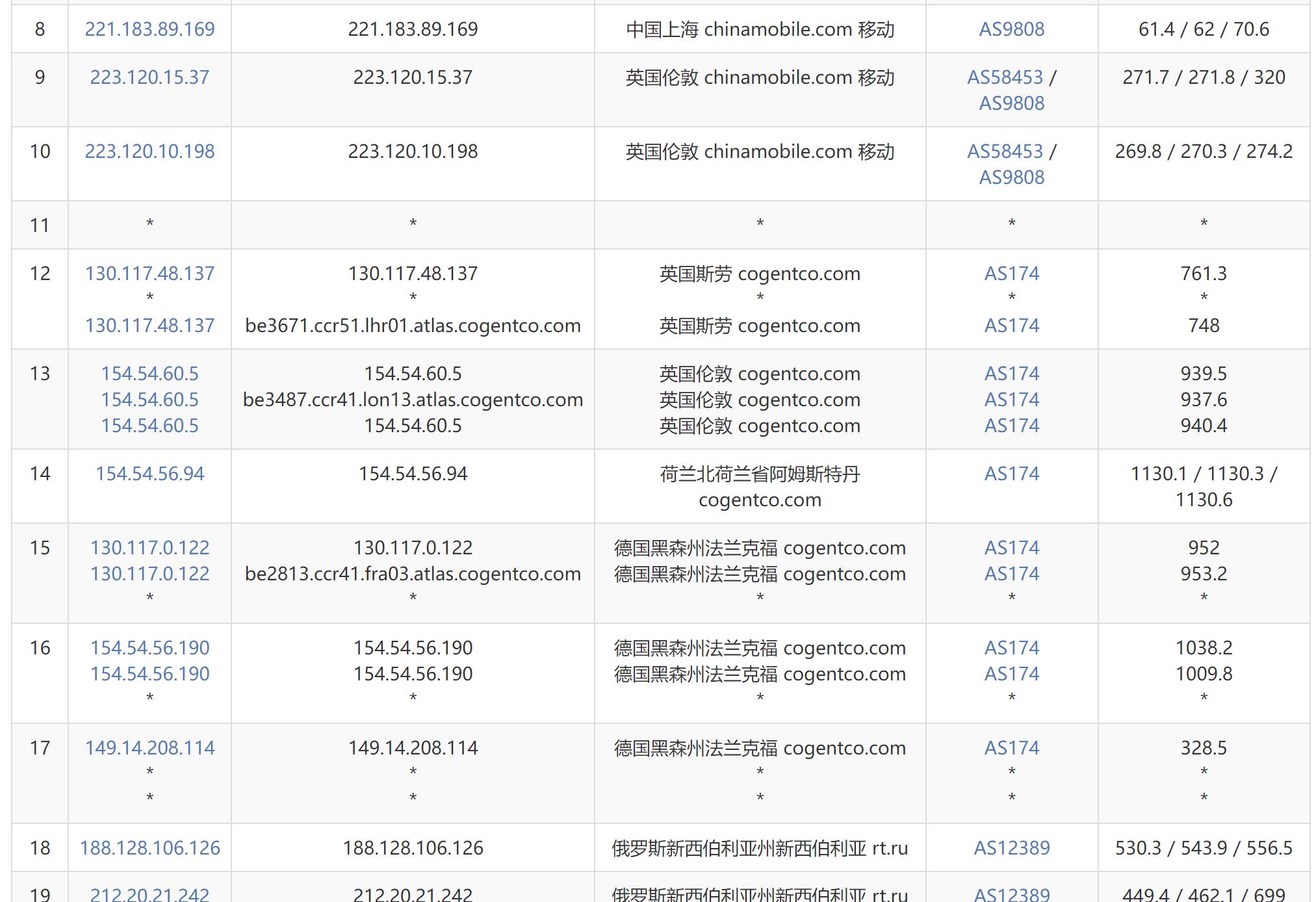This screenshot has width=1316, height=902.
Task: Click AS9808 link in hop 8 row
Action: [x=1011, y=29]
